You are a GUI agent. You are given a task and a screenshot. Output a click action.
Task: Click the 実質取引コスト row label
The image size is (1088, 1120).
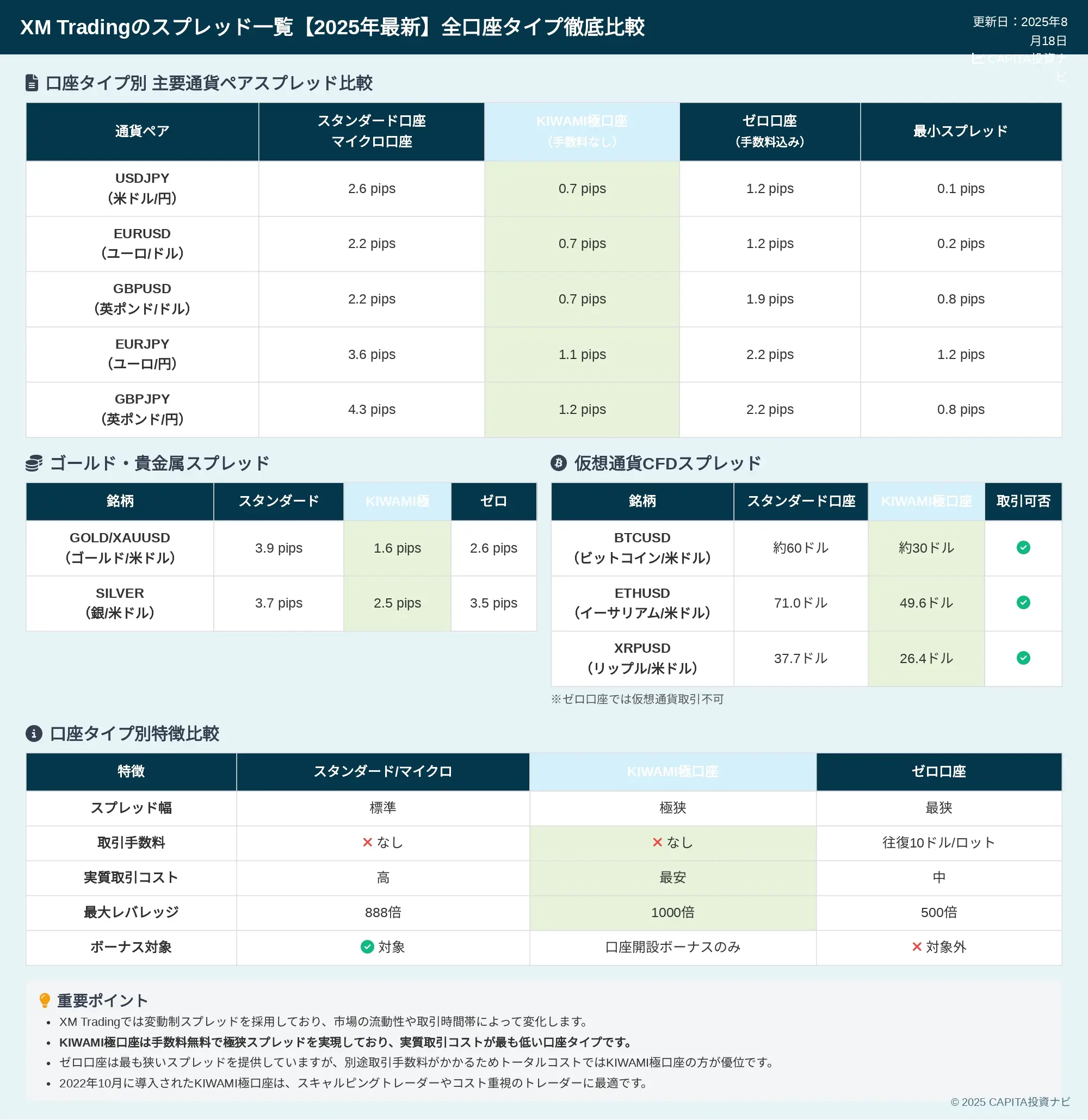click(132, 877)
